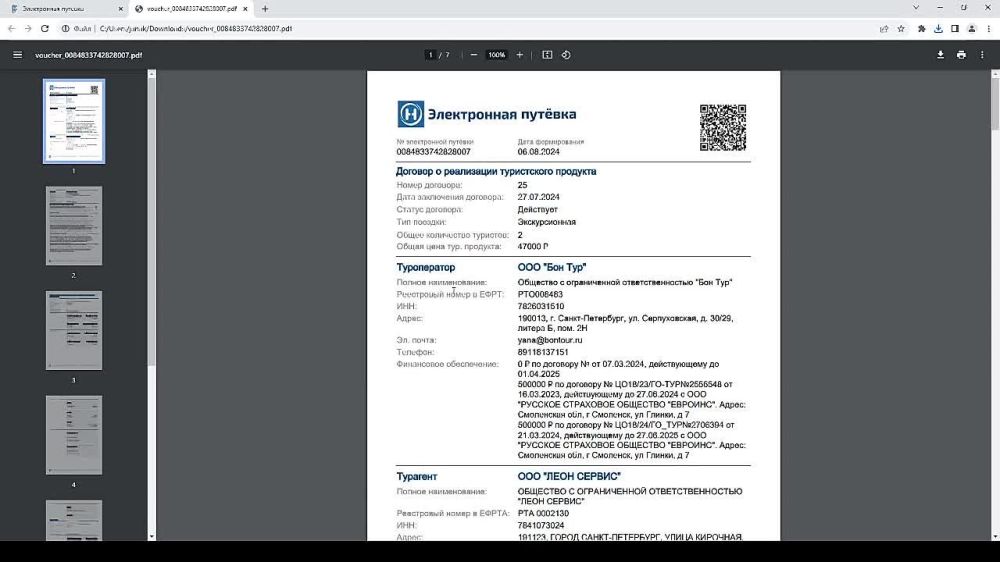Click the thumbnail sidebar scrollbar
The width and height of the screenshot is (1000, 562).
tap(151, 222)
